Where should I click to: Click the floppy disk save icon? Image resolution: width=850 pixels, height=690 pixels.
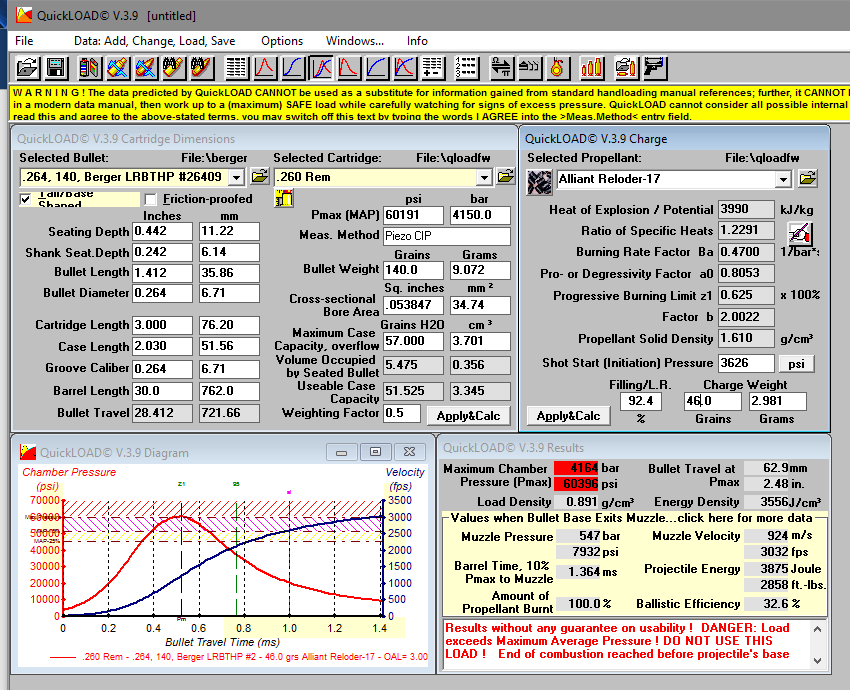pos(56,68)
